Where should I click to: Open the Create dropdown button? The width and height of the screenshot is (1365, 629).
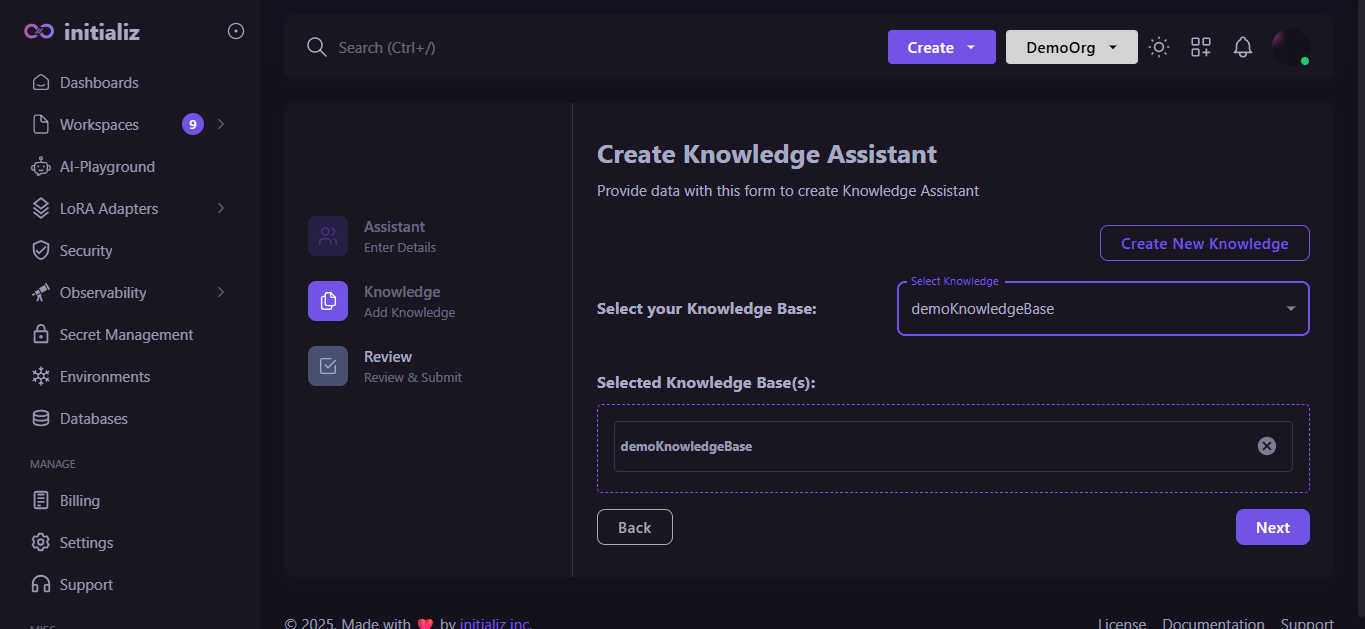[941, 47]
